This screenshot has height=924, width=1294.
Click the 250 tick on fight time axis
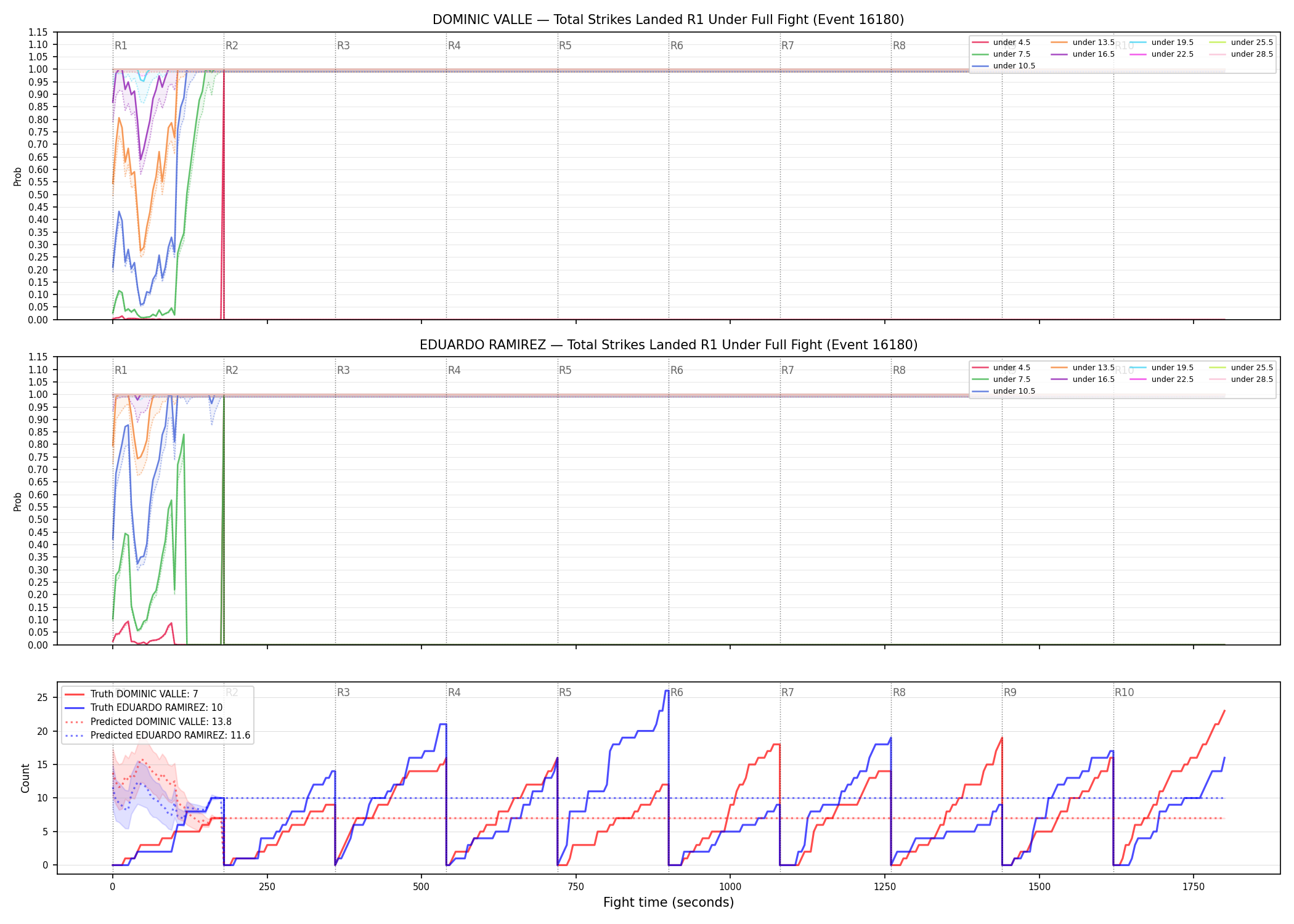tap(267, 886)
